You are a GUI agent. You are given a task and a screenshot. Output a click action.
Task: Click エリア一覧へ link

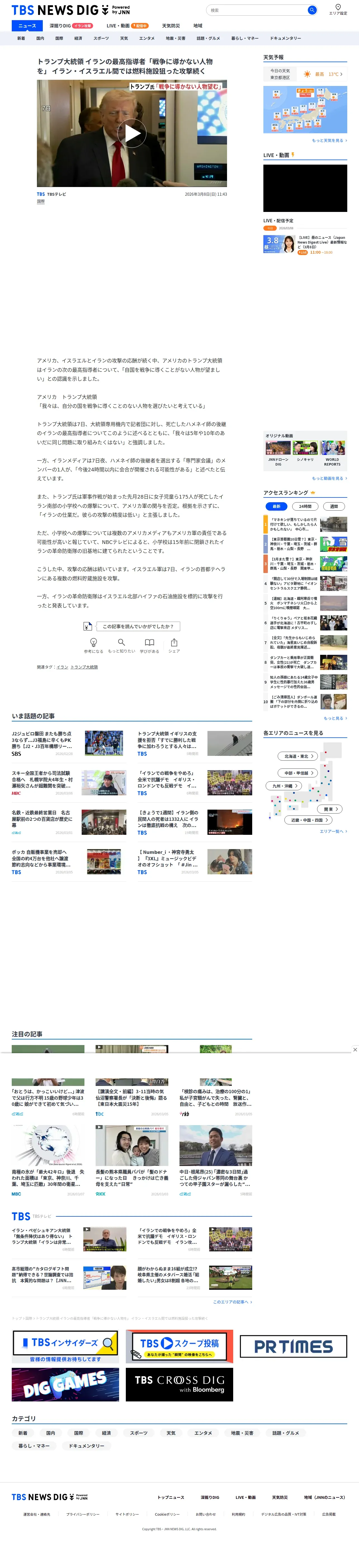click(334, 831)
